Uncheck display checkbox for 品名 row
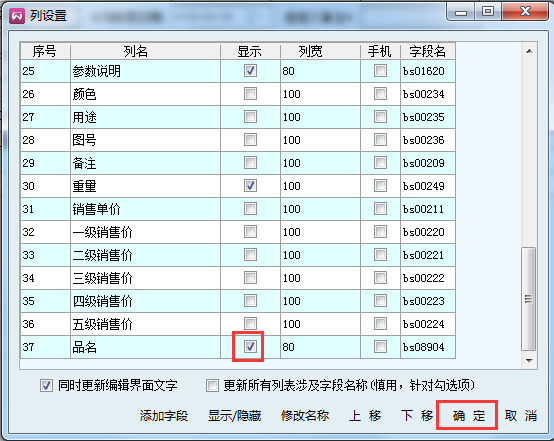This screenshot has width=554, height=441. tap(250, 346)
